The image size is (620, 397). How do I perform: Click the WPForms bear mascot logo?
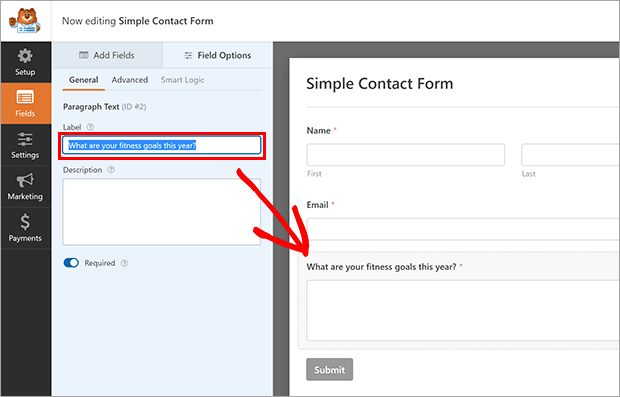(25, 21)
